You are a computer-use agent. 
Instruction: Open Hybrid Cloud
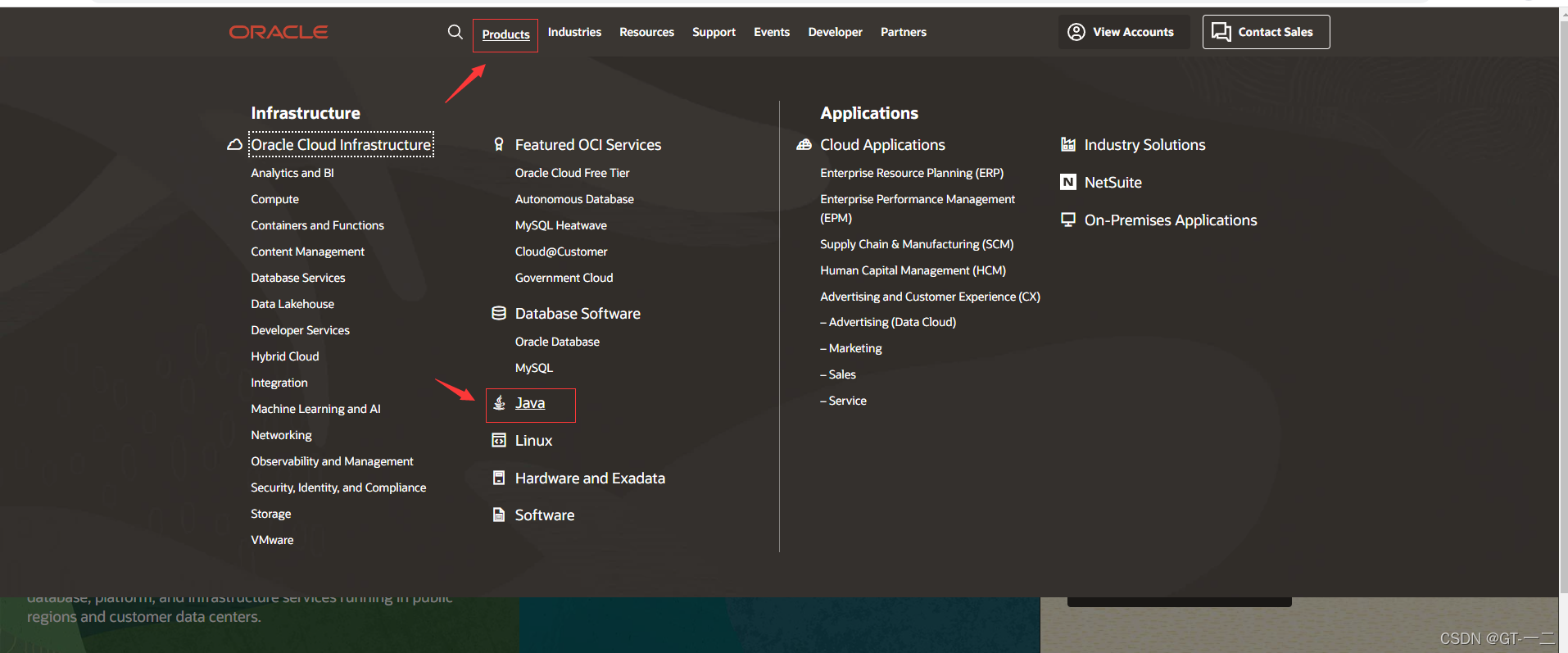(285, 356)
